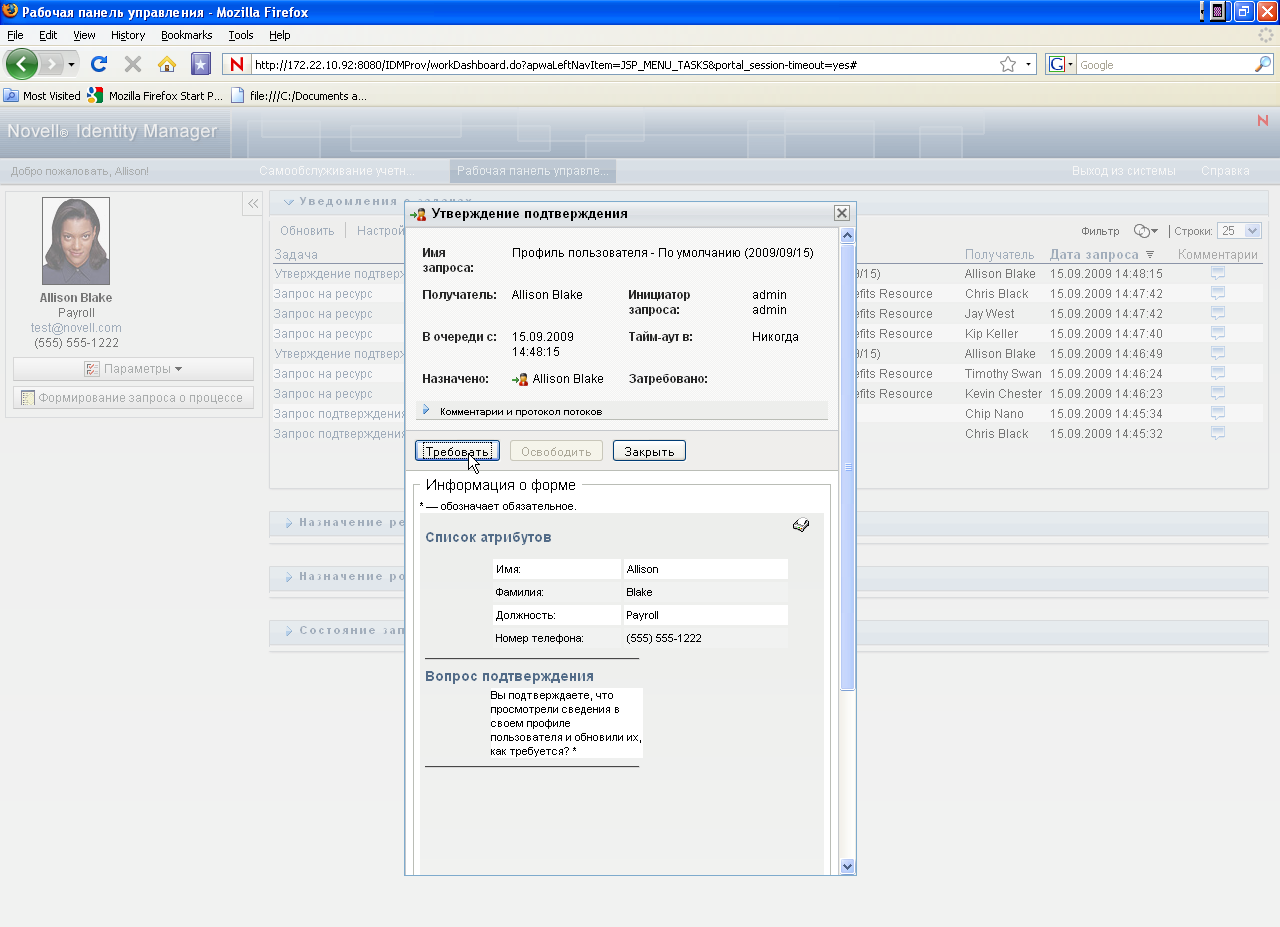This screenshot has width=1280, height=927.
Task: Collapse left panel with double-arrow icon
Action: coord(253,203)
